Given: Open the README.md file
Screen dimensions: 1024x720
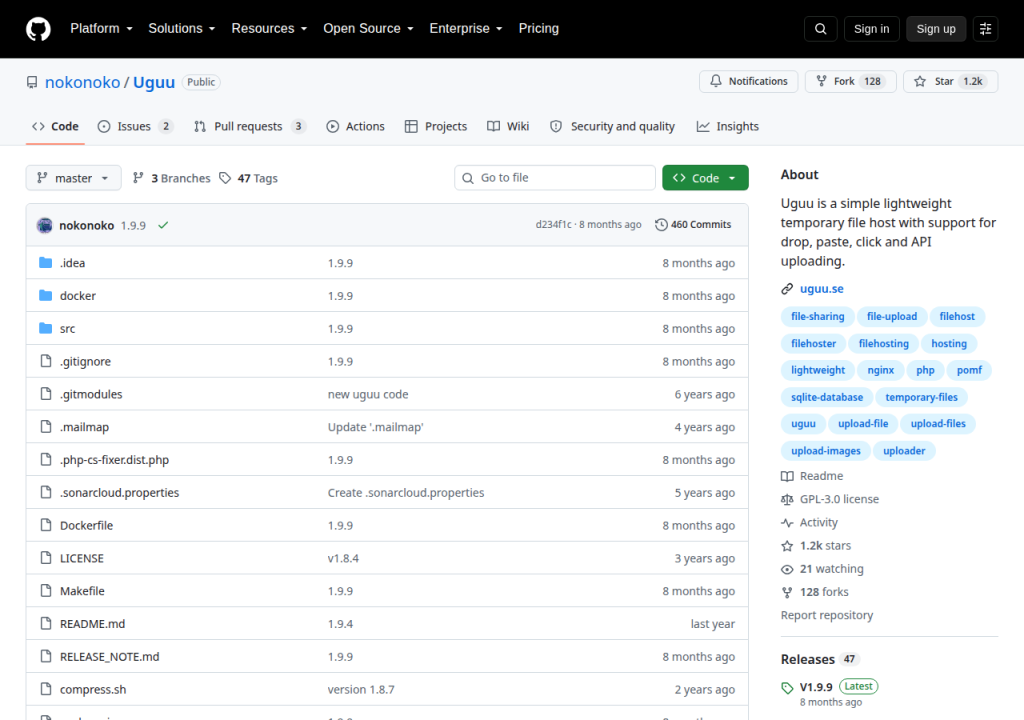Looking at the screenshot, I should [92, 624].
